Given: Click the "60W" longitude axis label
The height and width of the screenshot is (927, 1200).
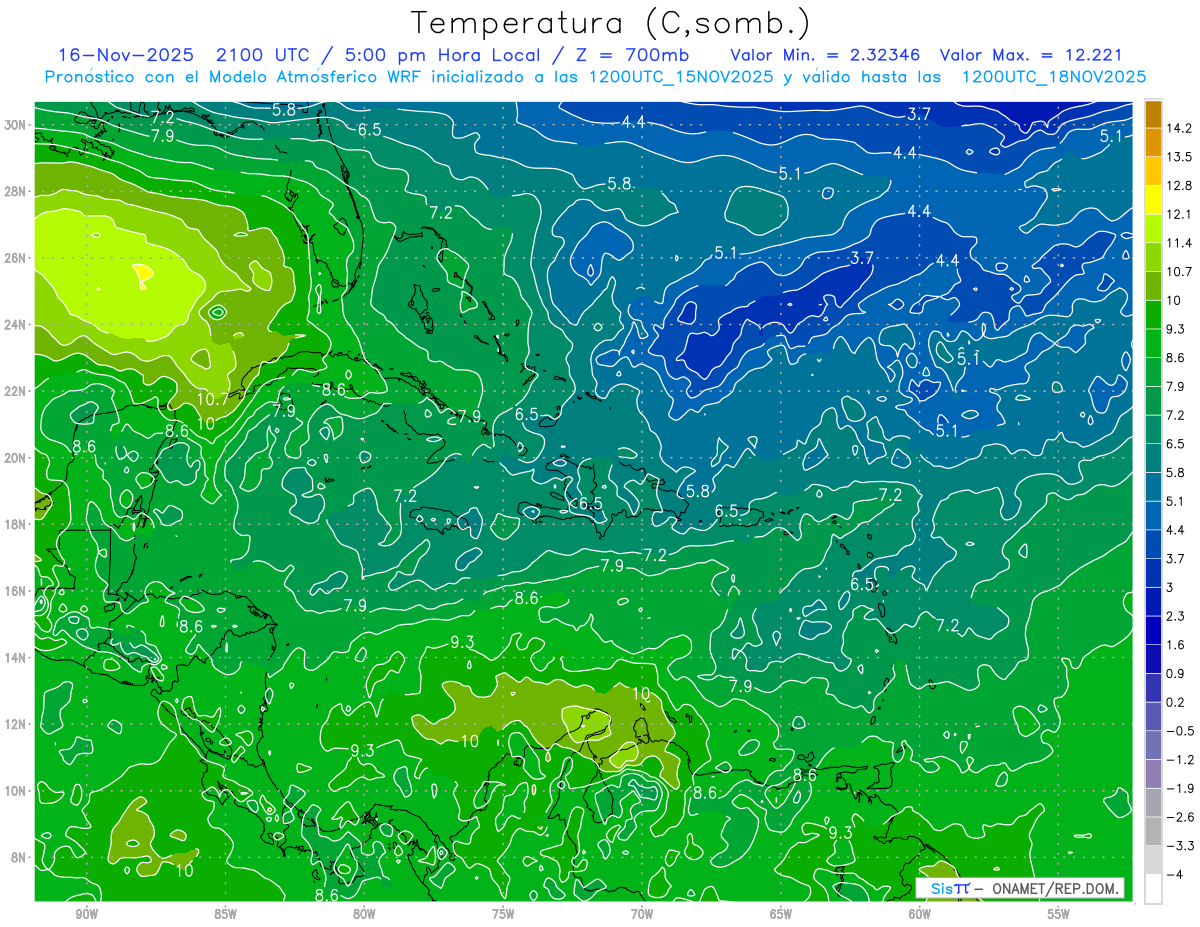Looking at the screenshot, I should coord(920,913).
